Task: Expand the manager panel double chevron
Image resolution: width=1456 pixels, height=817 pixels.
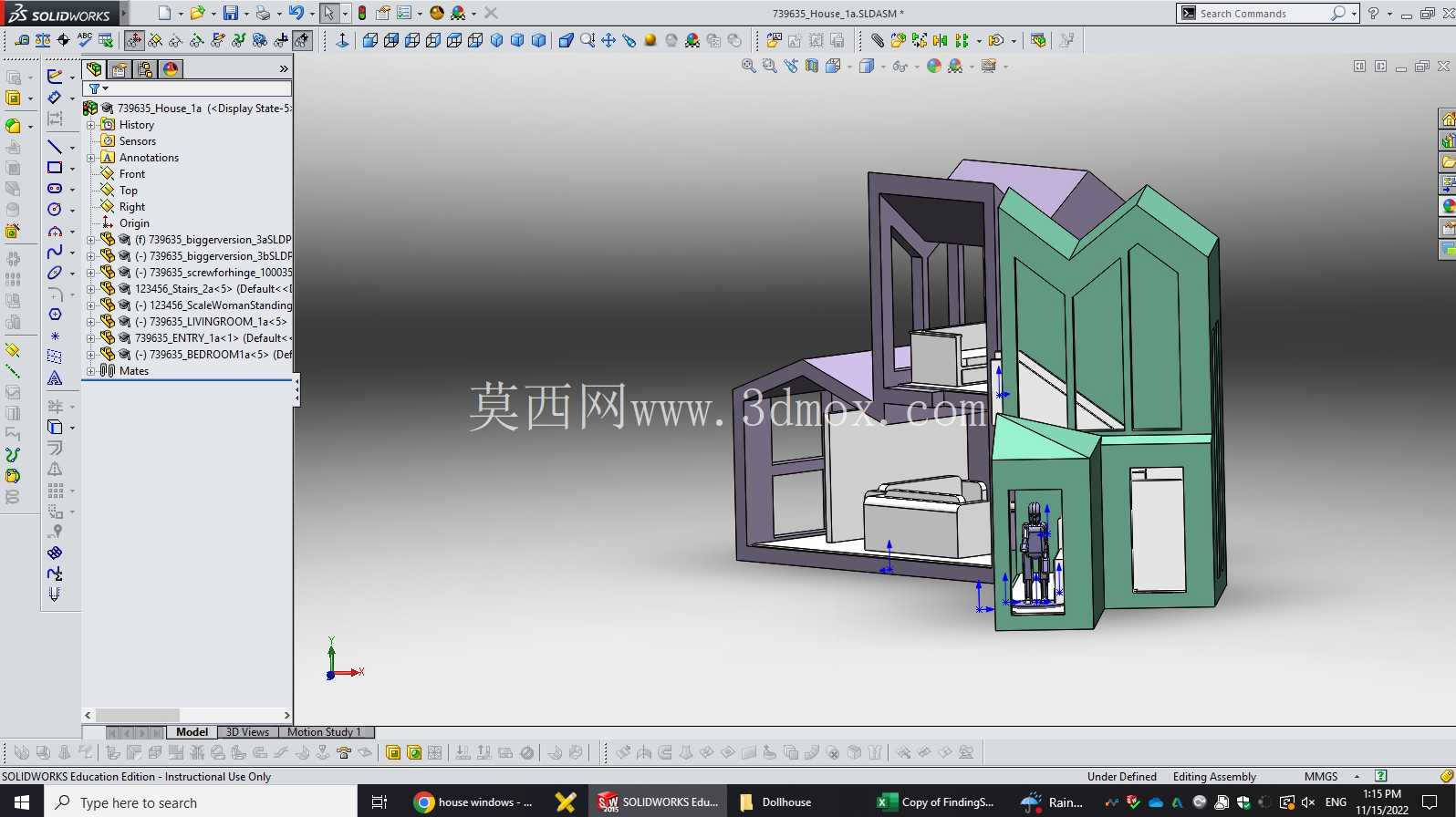Action: point(284,69)
